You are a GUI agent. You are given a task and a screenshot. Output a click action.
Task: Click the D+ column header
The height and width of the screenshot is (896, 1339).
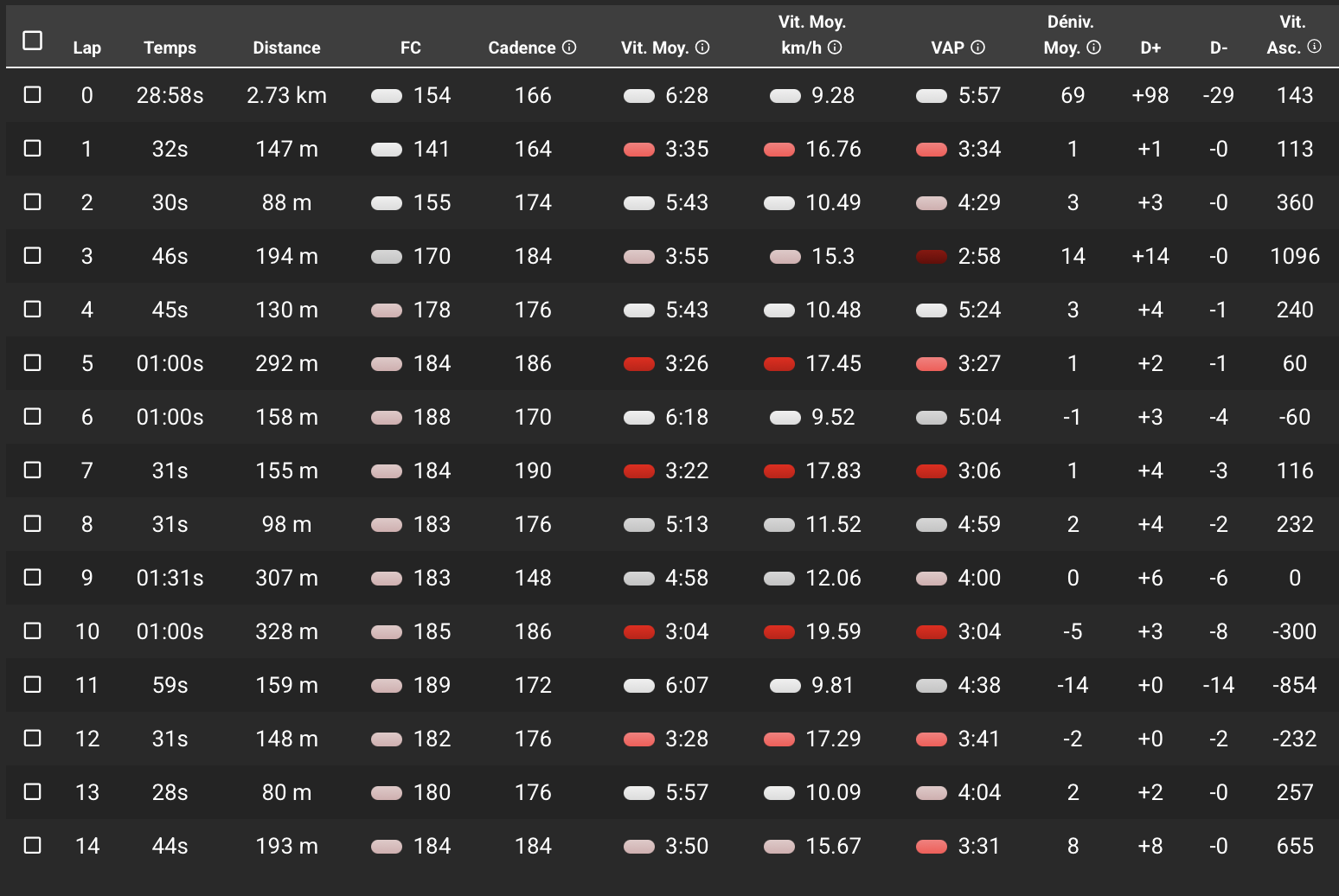point(1150,48)
